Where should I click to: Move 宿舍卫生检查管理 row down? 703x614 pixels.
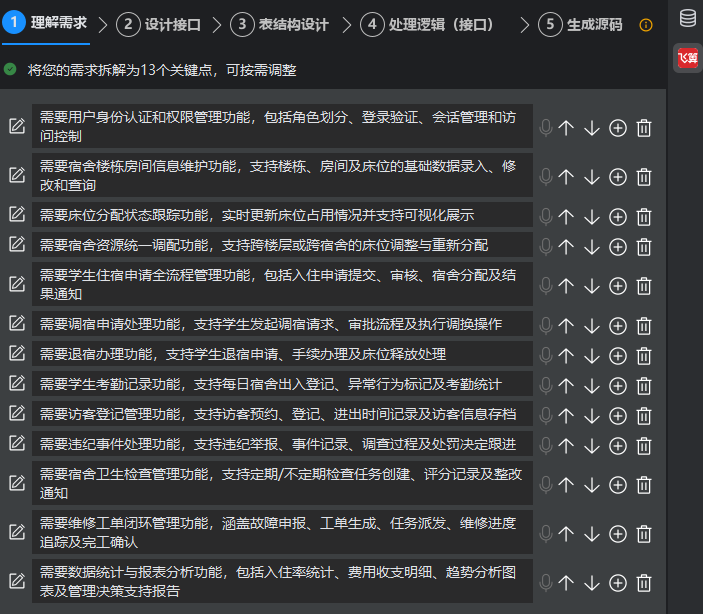coord(592,485)
